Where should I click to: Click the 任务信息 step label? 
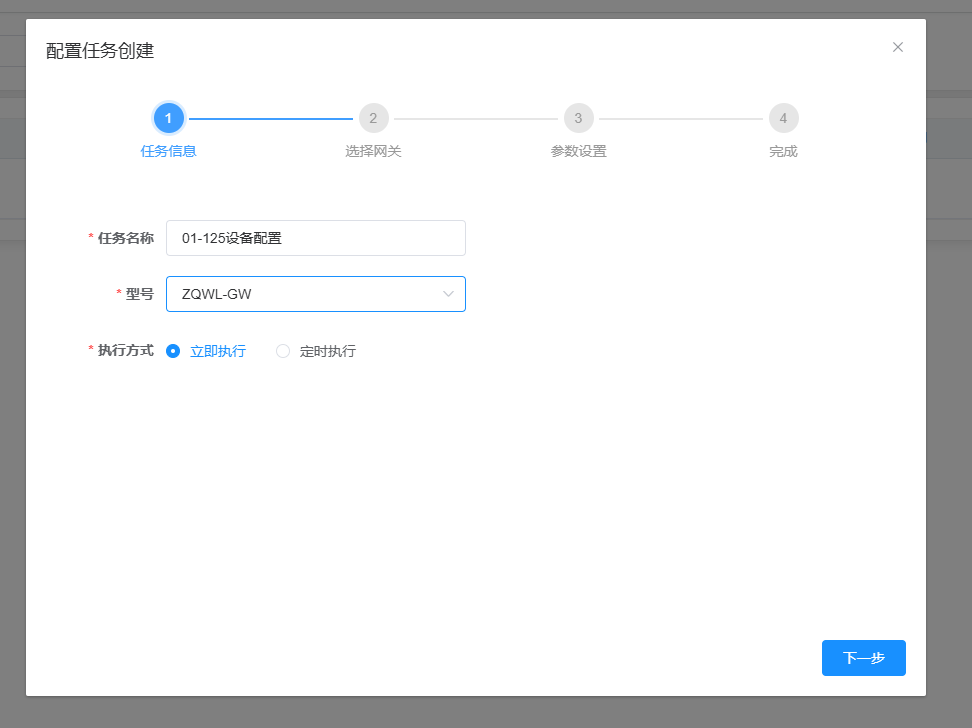point(169,151)
